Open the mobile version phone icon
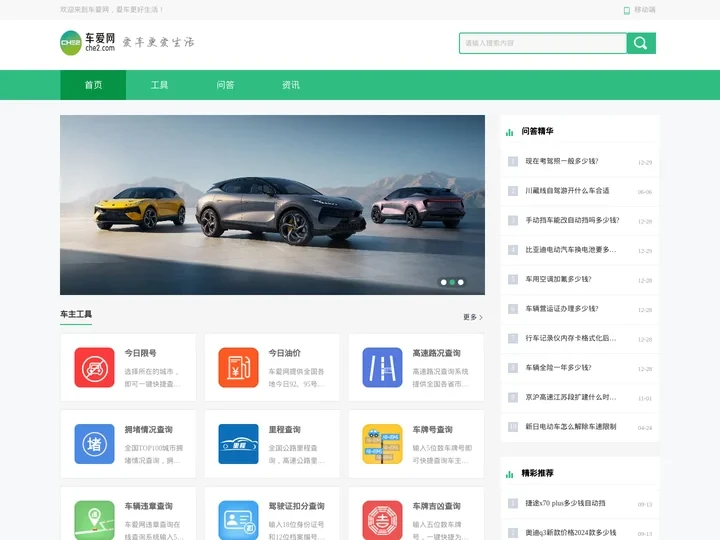Viewport: 720px width, 540px height. click(x=626, y=10)
